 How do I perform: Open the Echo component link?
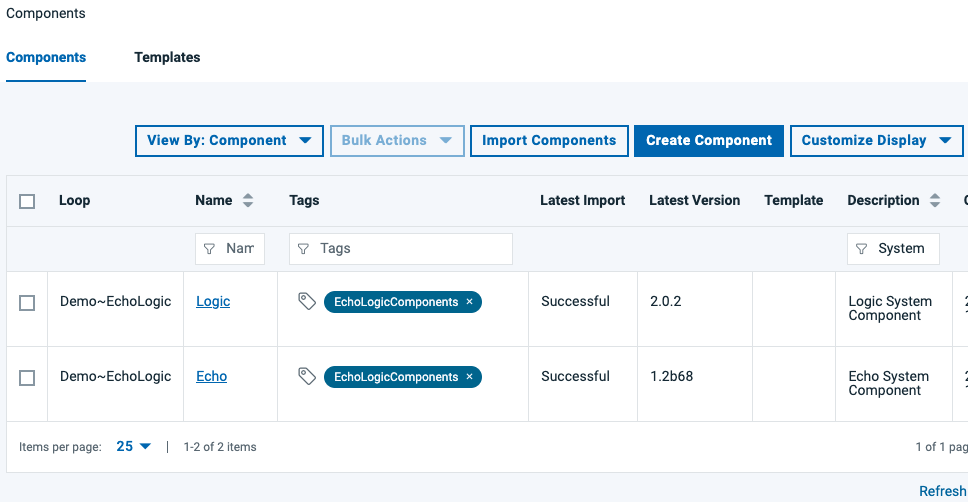coord(212,376)
